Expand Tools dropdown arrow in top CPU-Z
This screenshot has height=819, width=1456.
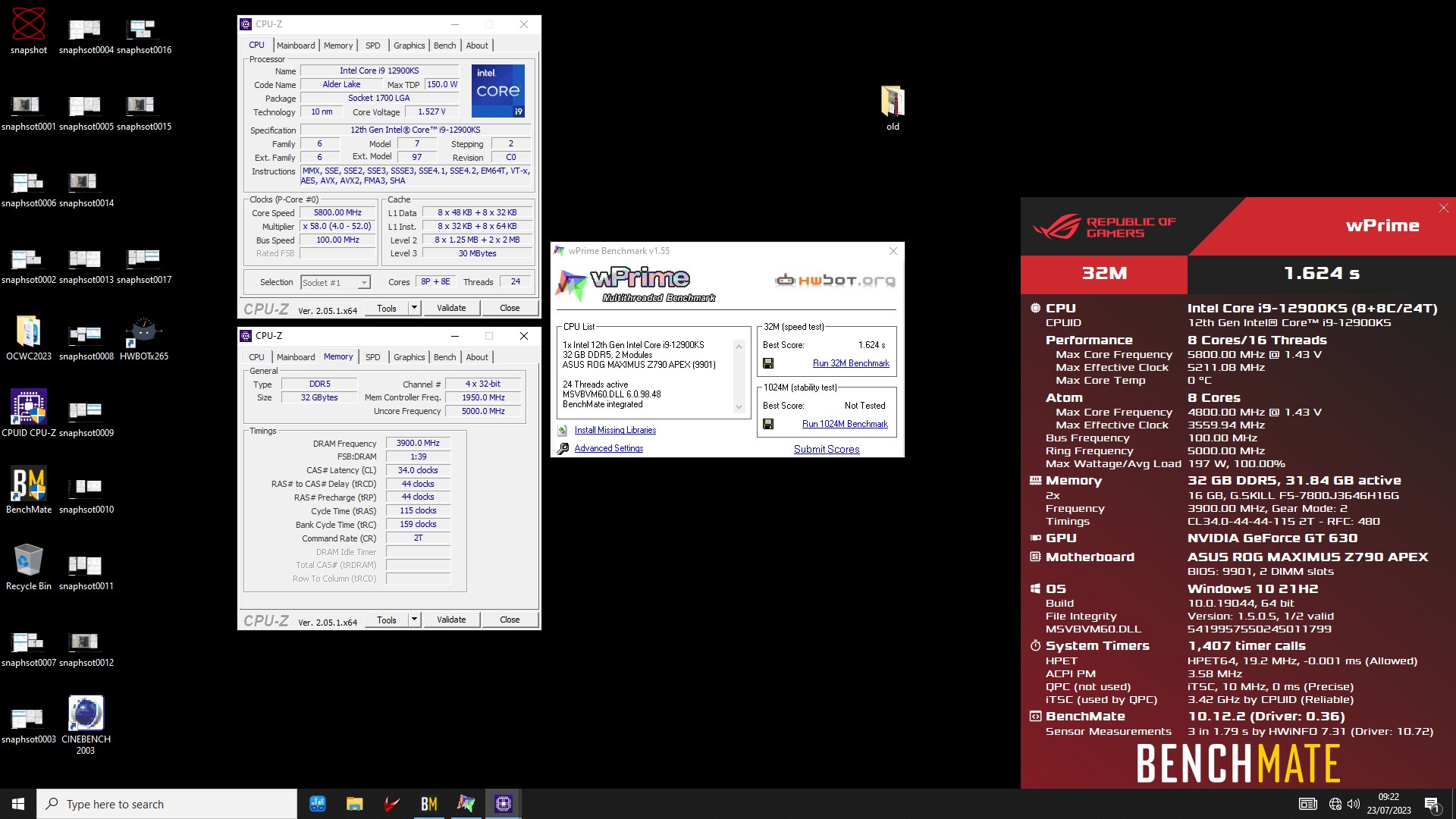tap(414, 308)
